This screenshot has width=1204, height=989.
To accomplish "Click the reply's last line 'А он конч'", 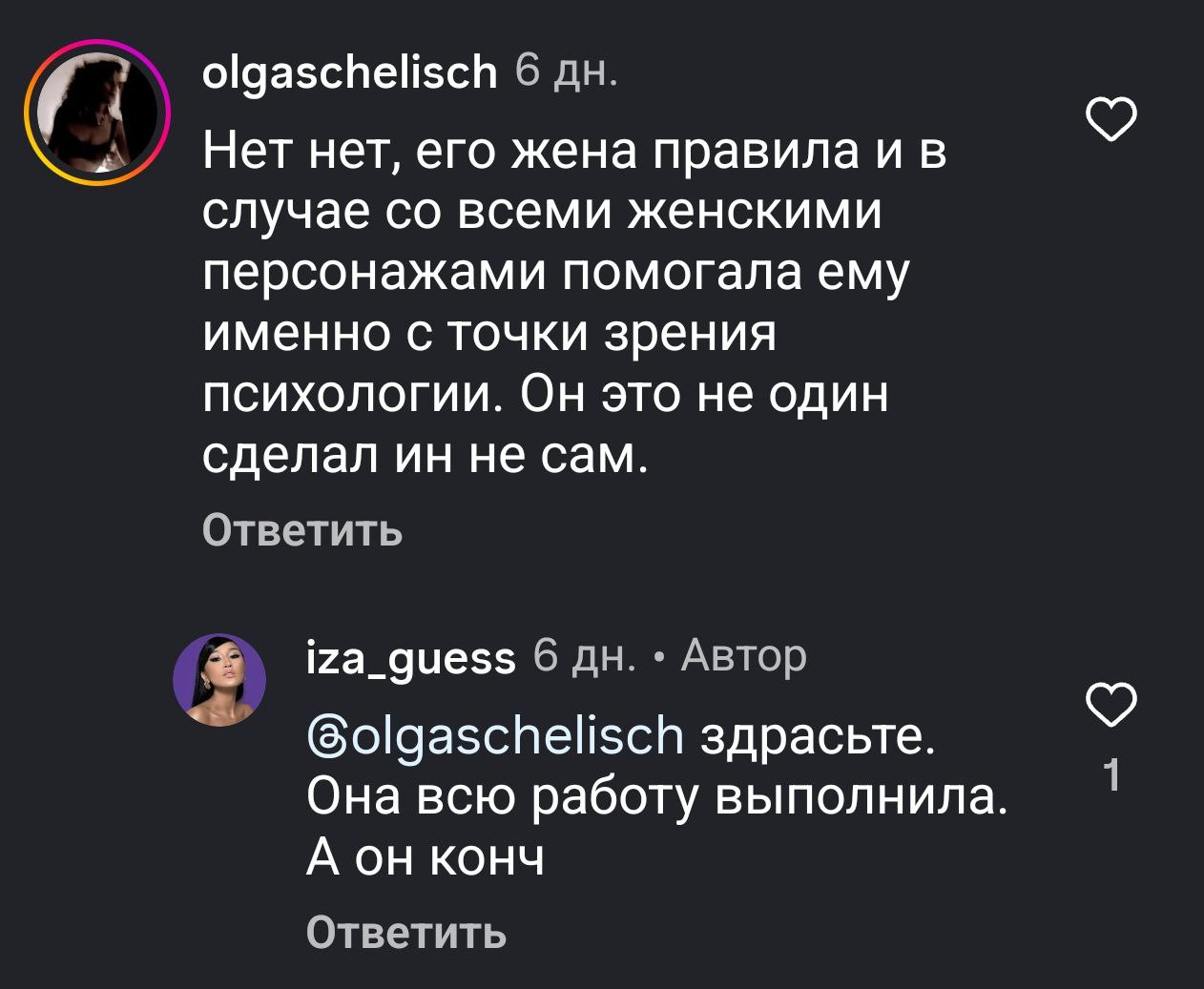I will 425,858.
